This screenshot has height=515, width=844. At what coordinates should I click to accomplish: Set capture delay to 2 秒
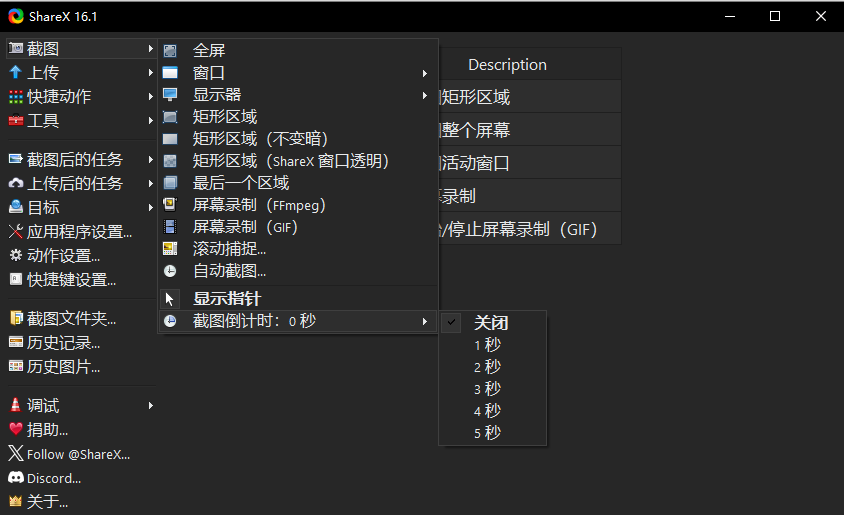[493, 367]
